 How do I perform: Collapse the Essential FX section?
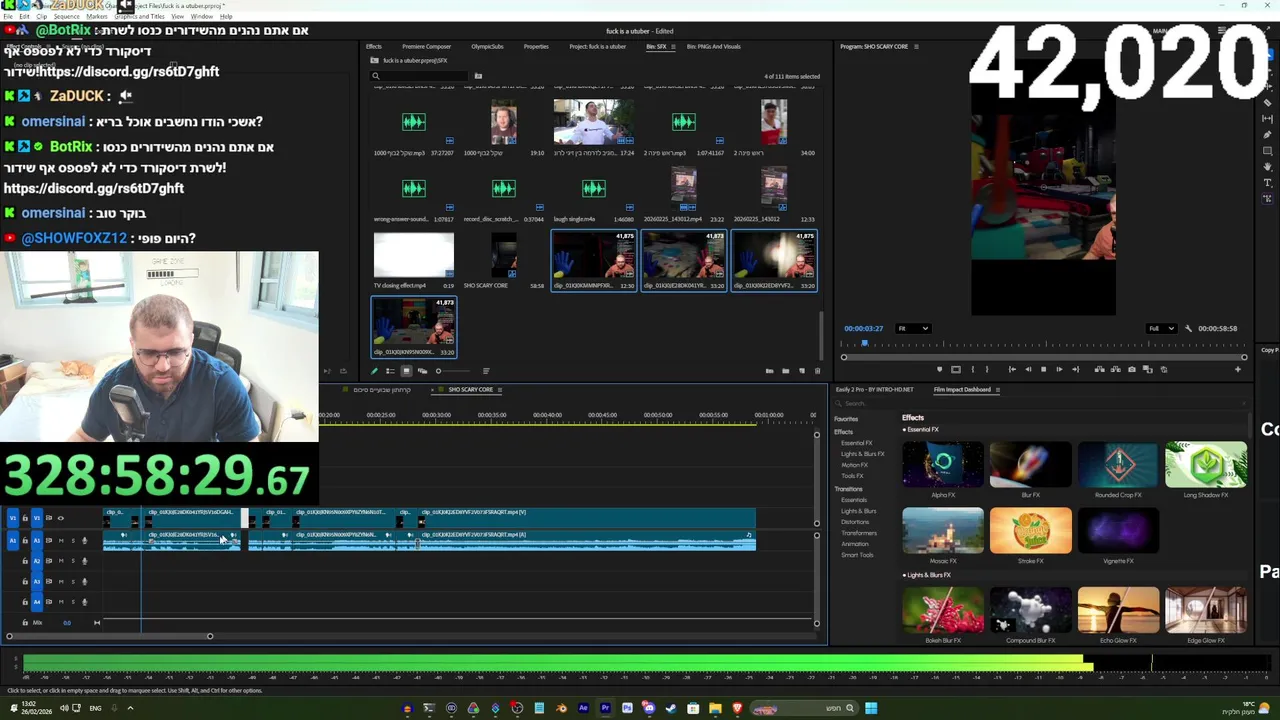click(921, 430)
